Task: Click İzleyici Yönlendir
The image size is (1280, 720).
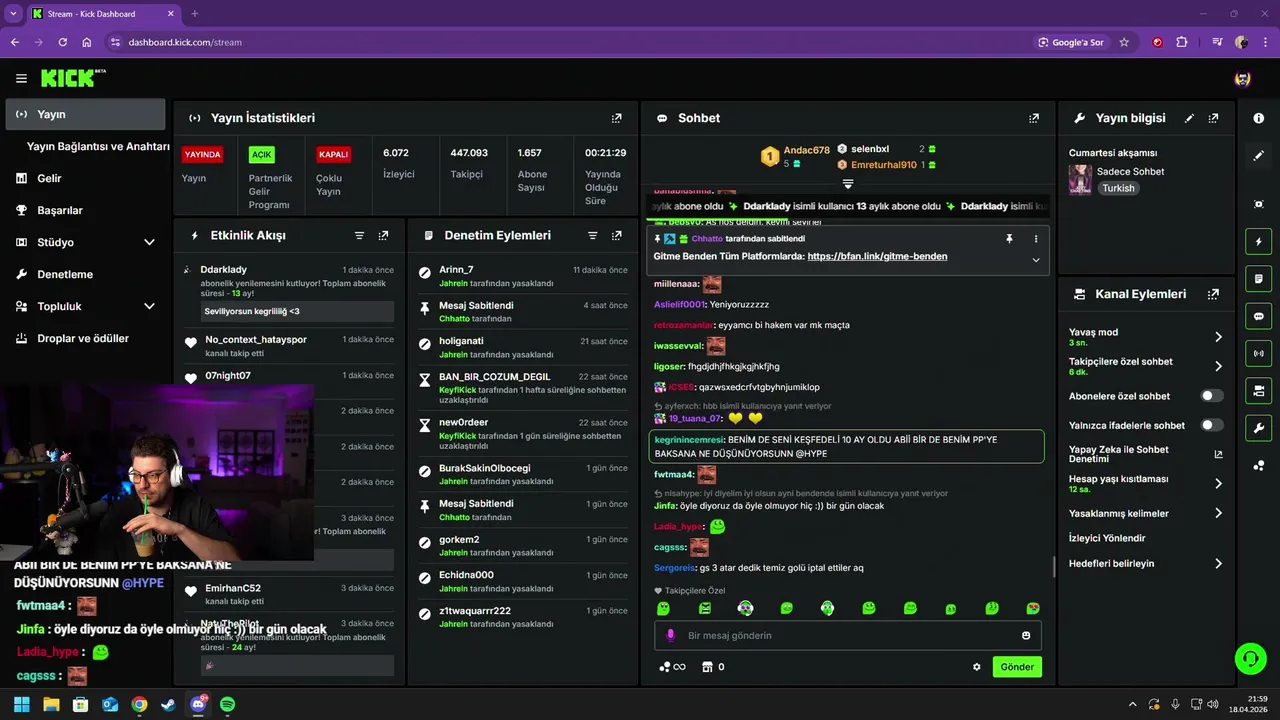Action: (1107, 538)
